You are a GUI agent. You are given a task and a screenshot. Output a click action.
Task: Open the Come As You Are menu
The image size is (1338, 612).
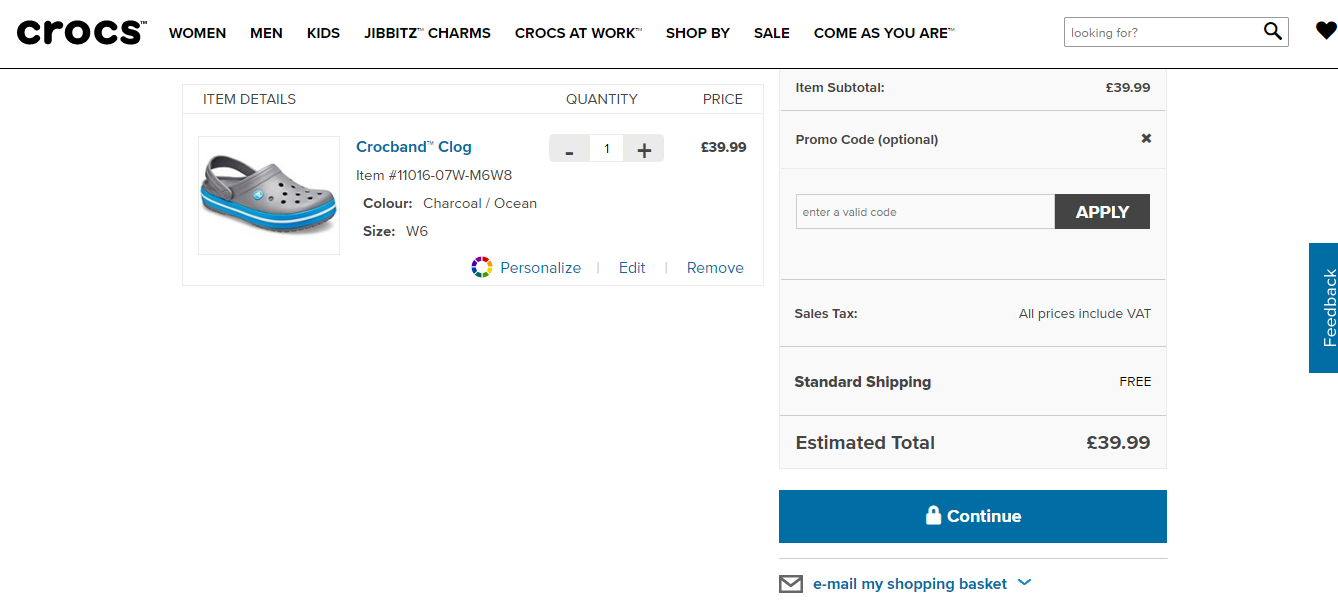point(884,33)
